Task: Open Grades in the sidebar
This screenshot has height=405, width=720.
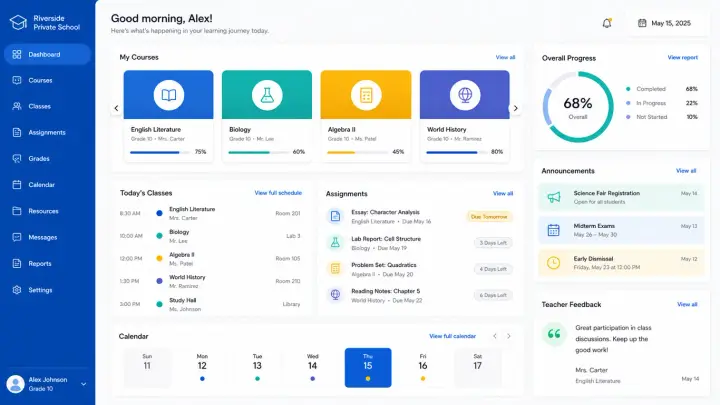Action: tap(47, 158)
